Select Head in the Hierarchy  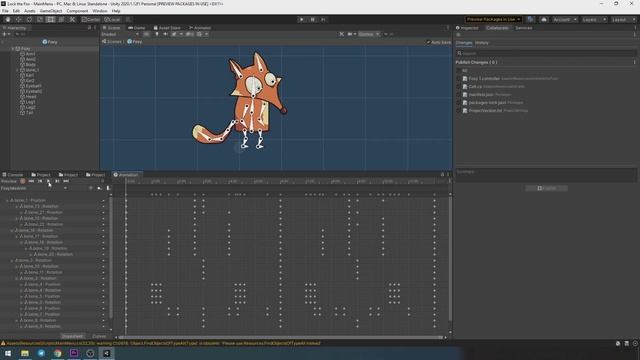coord(31,97)
